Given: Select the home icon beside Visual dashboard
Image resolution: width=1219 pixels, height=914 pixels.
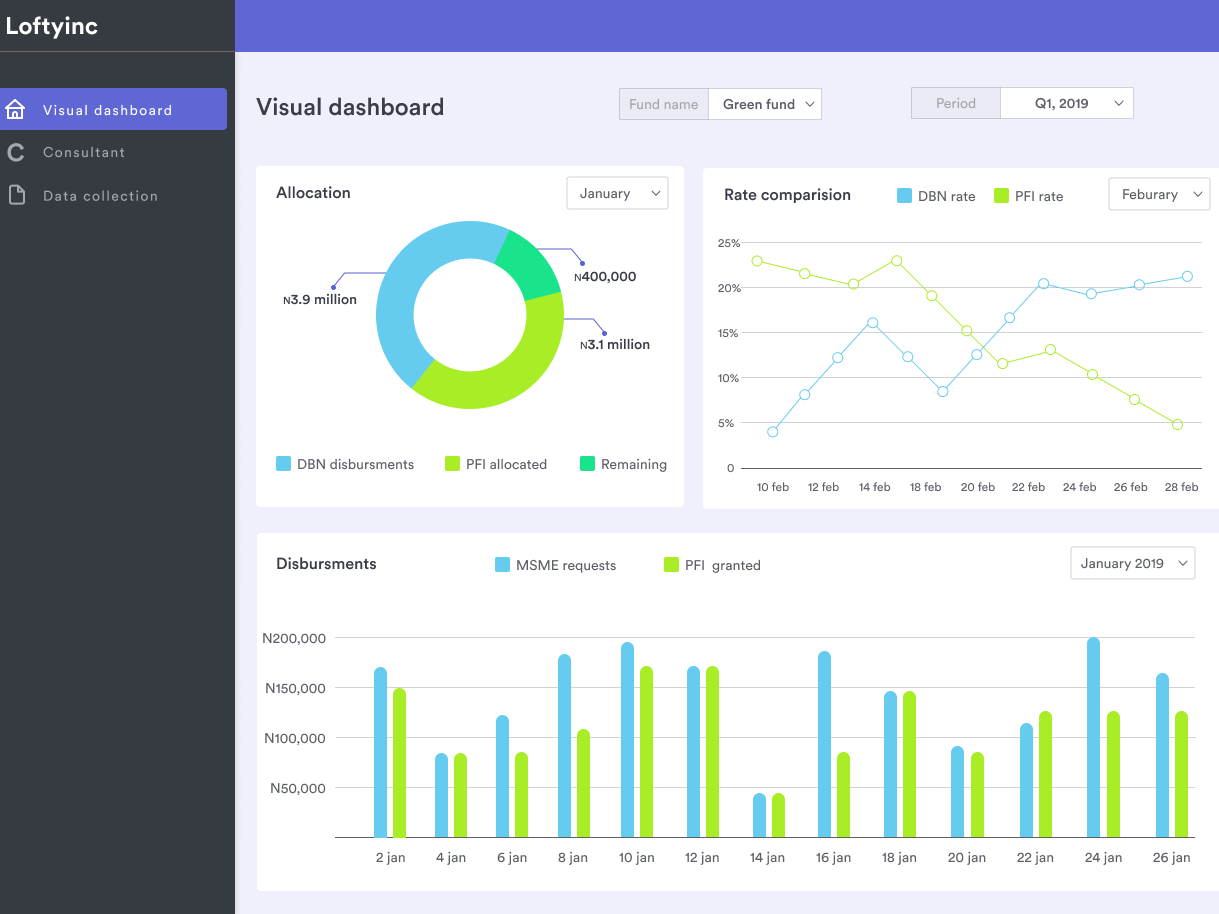Looking at the screenshot, I should [x=16, y=108].
